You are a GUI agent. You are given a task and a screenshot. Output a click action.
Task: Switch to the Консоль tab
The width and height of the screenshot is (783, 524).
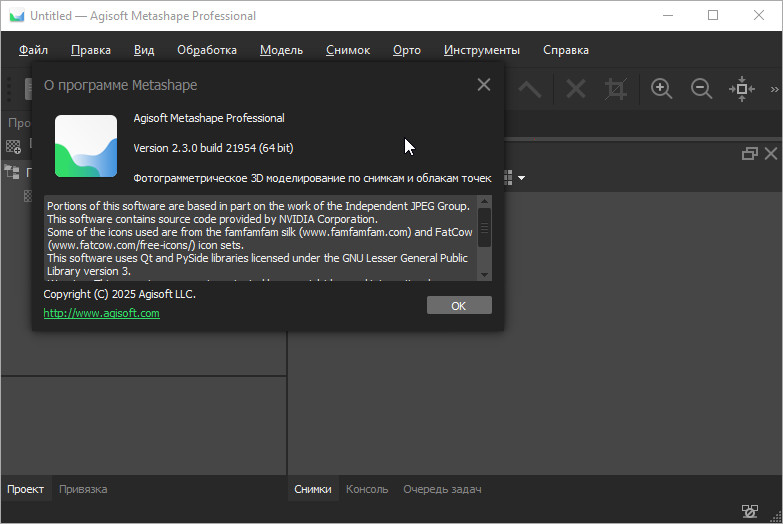coord(367,489)
